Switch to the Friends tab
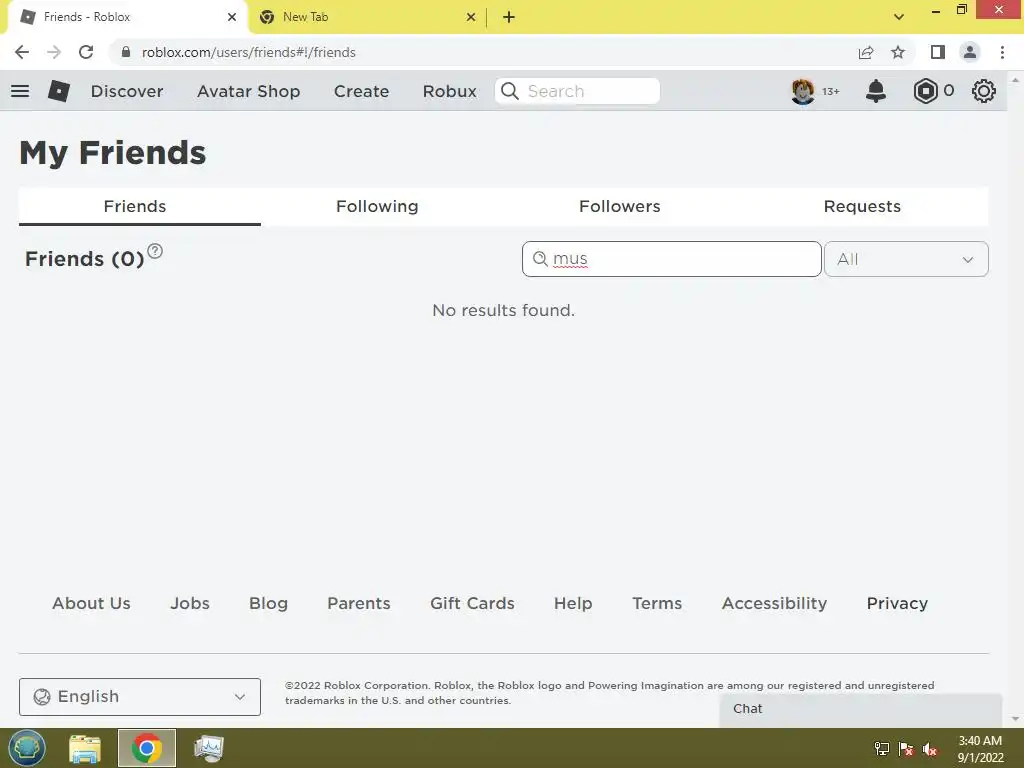 click(135, 206)
